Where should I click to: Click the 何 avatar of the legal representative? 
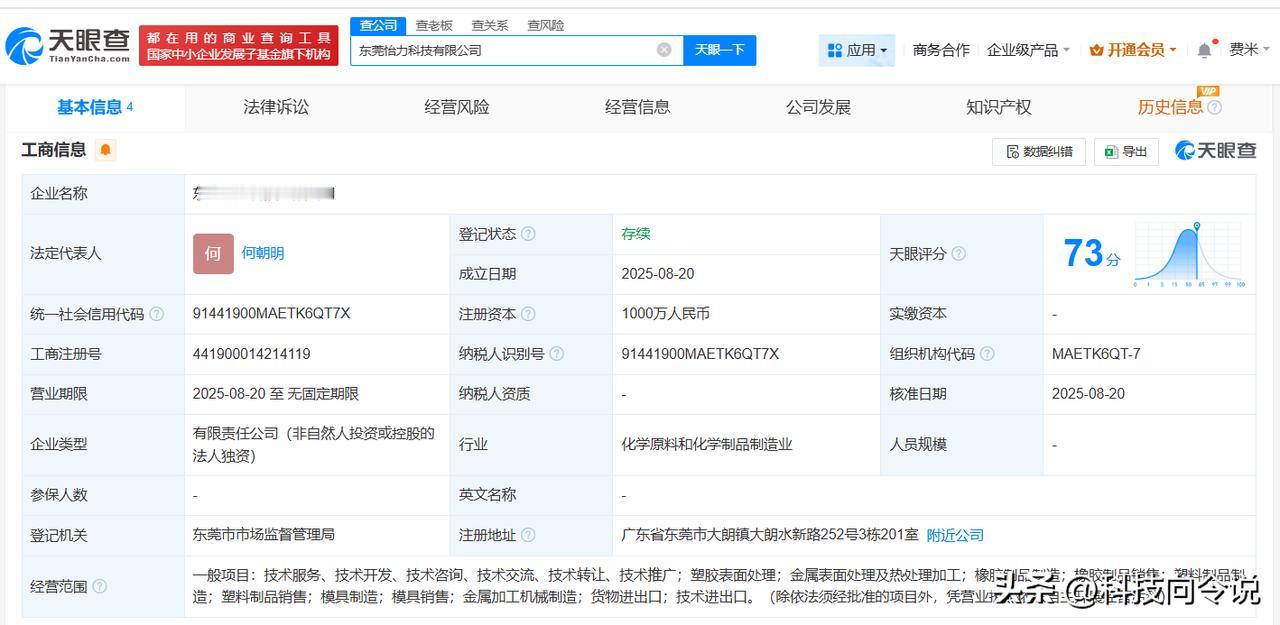click(213, 254)
